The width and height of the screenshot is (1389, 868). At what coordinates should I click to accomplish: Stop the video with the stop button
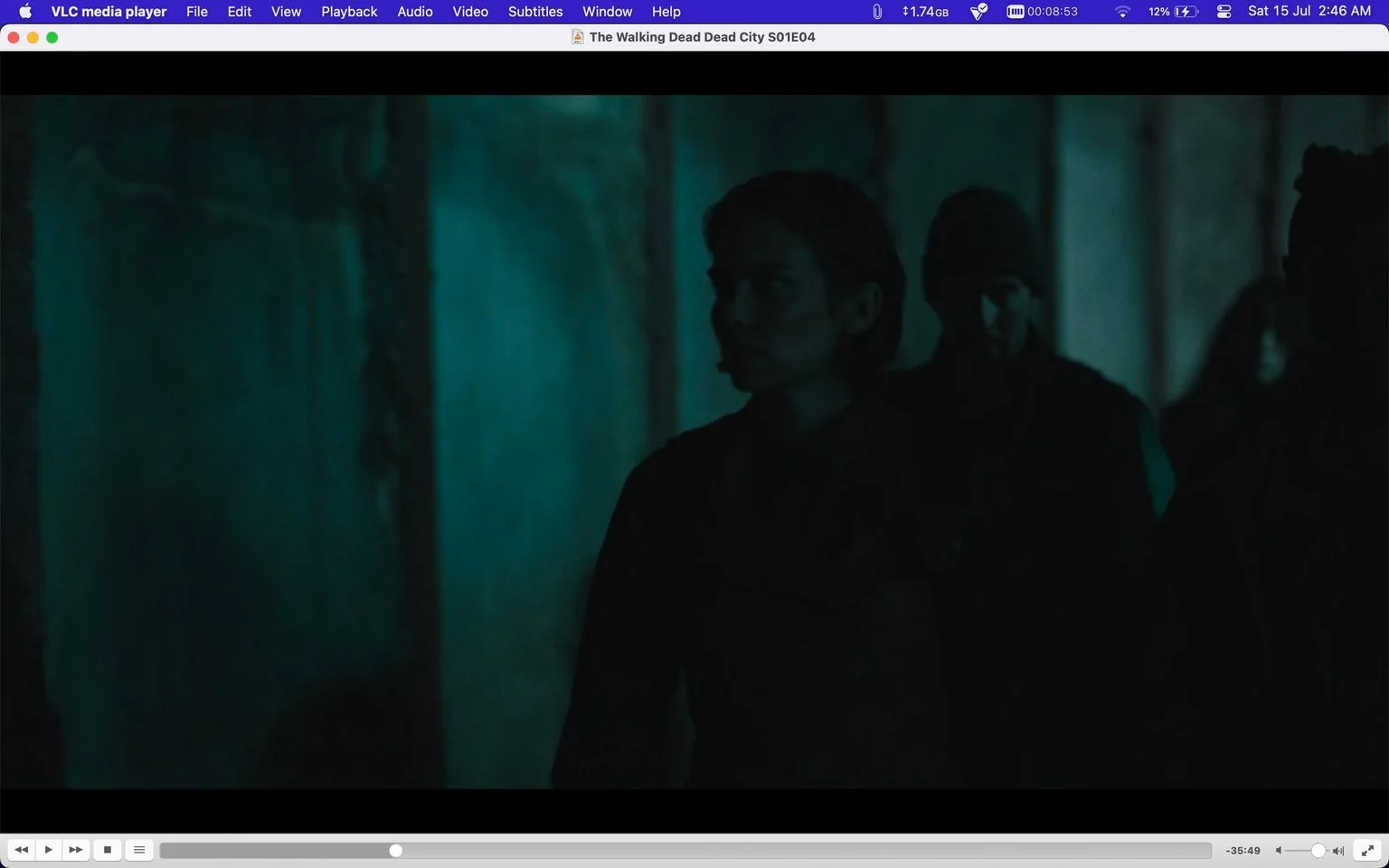tap(108, 850)
